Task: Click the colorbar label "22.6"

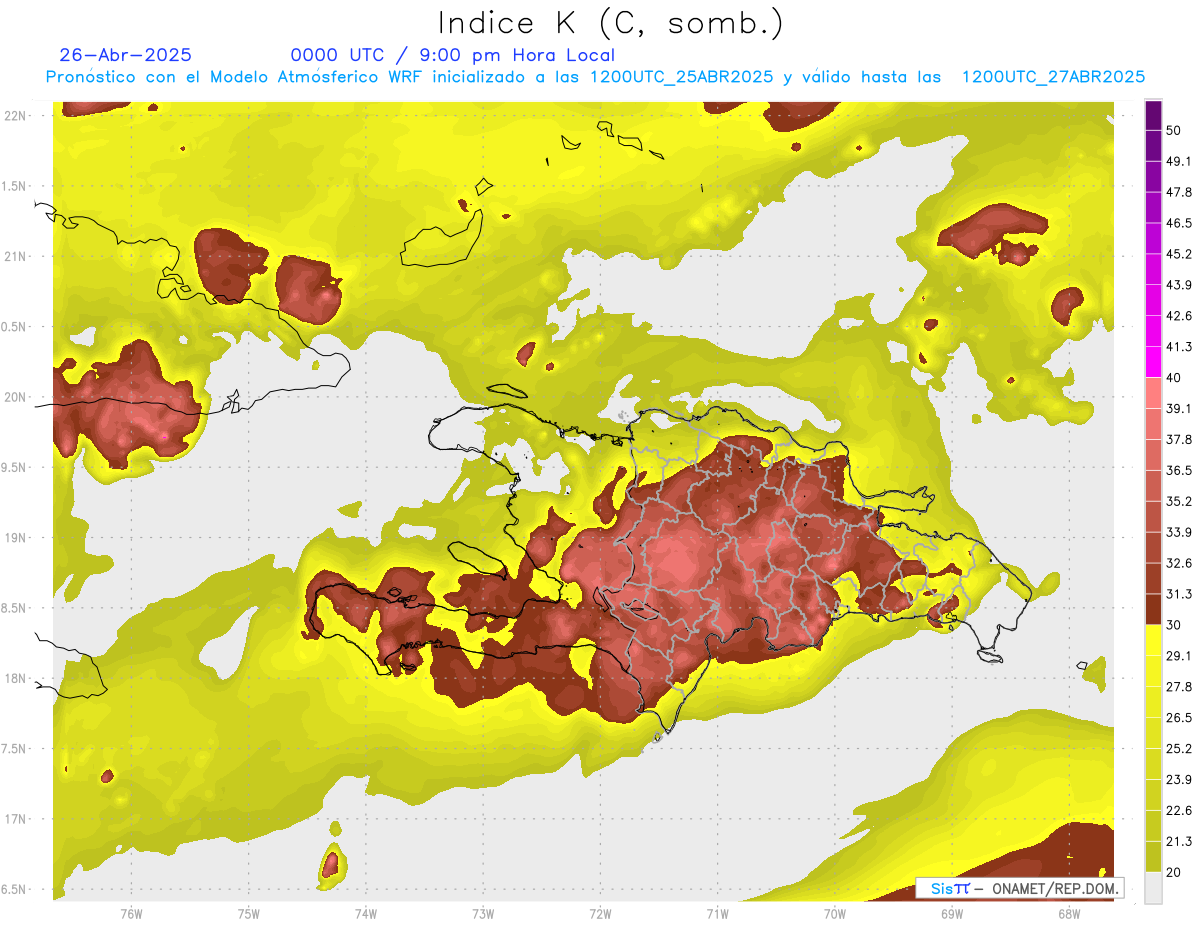Action: pos(1179,811)
